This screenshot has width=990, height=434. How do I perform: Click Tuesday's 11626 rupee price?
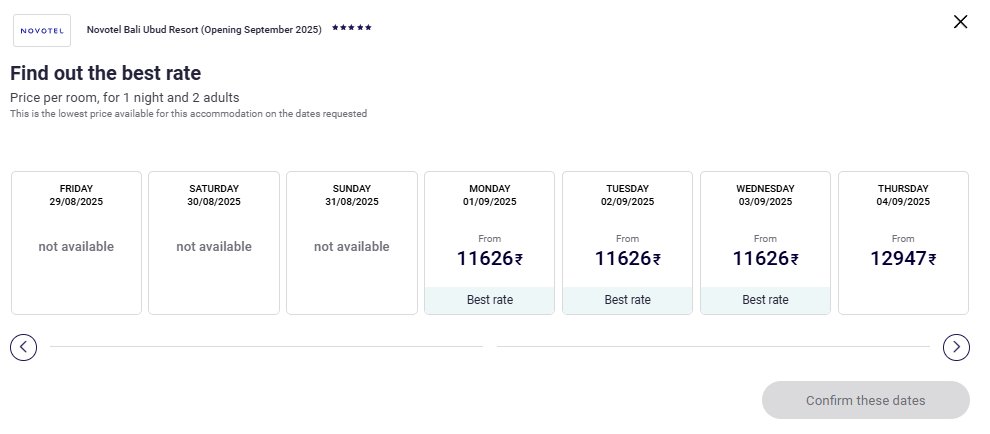click(x=628, y=258)
